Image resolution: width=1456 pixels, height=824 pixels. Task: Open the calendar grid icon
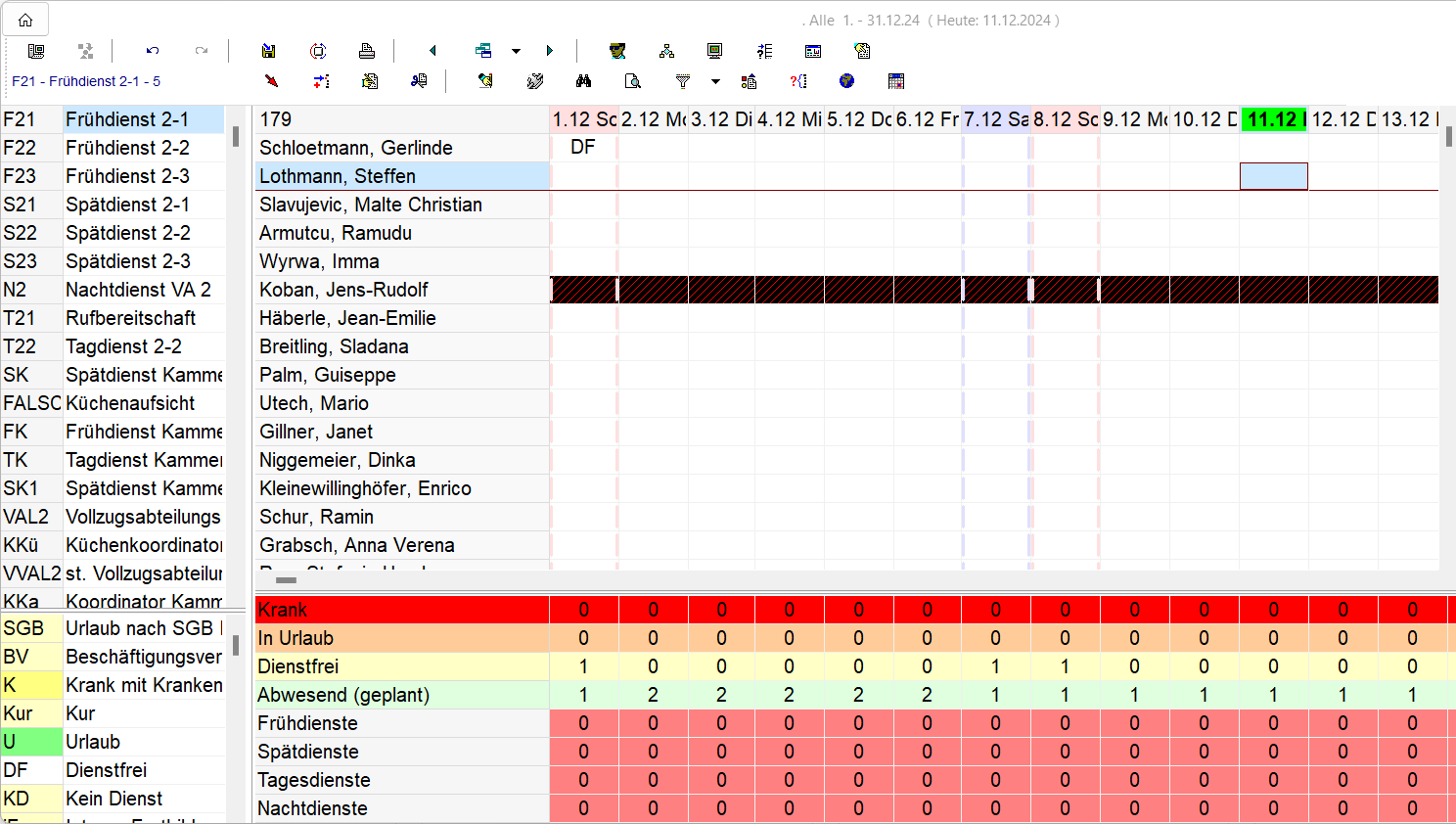tap(896, 81)
